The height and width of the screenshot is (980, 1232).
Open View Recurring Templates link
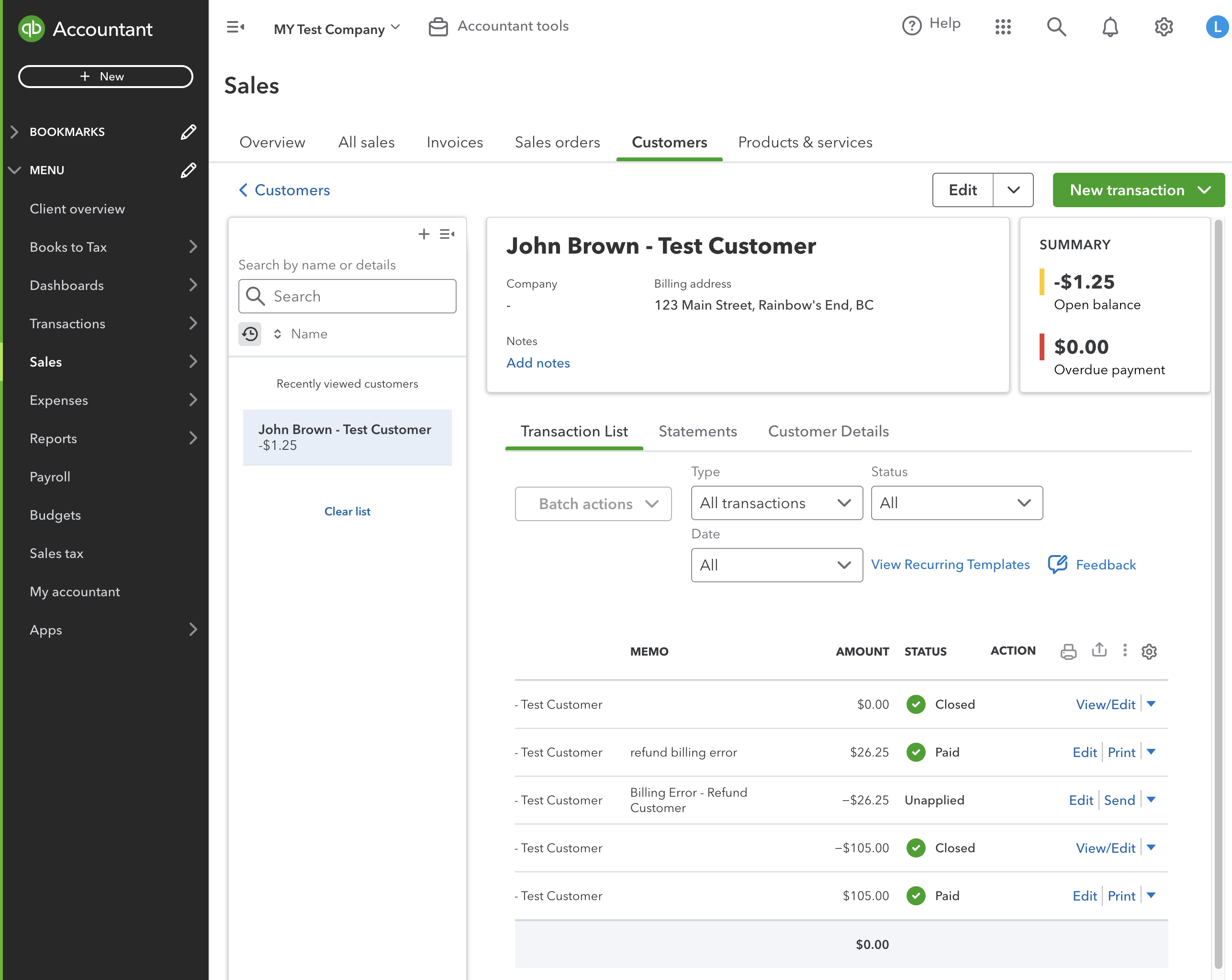(950, 565)
